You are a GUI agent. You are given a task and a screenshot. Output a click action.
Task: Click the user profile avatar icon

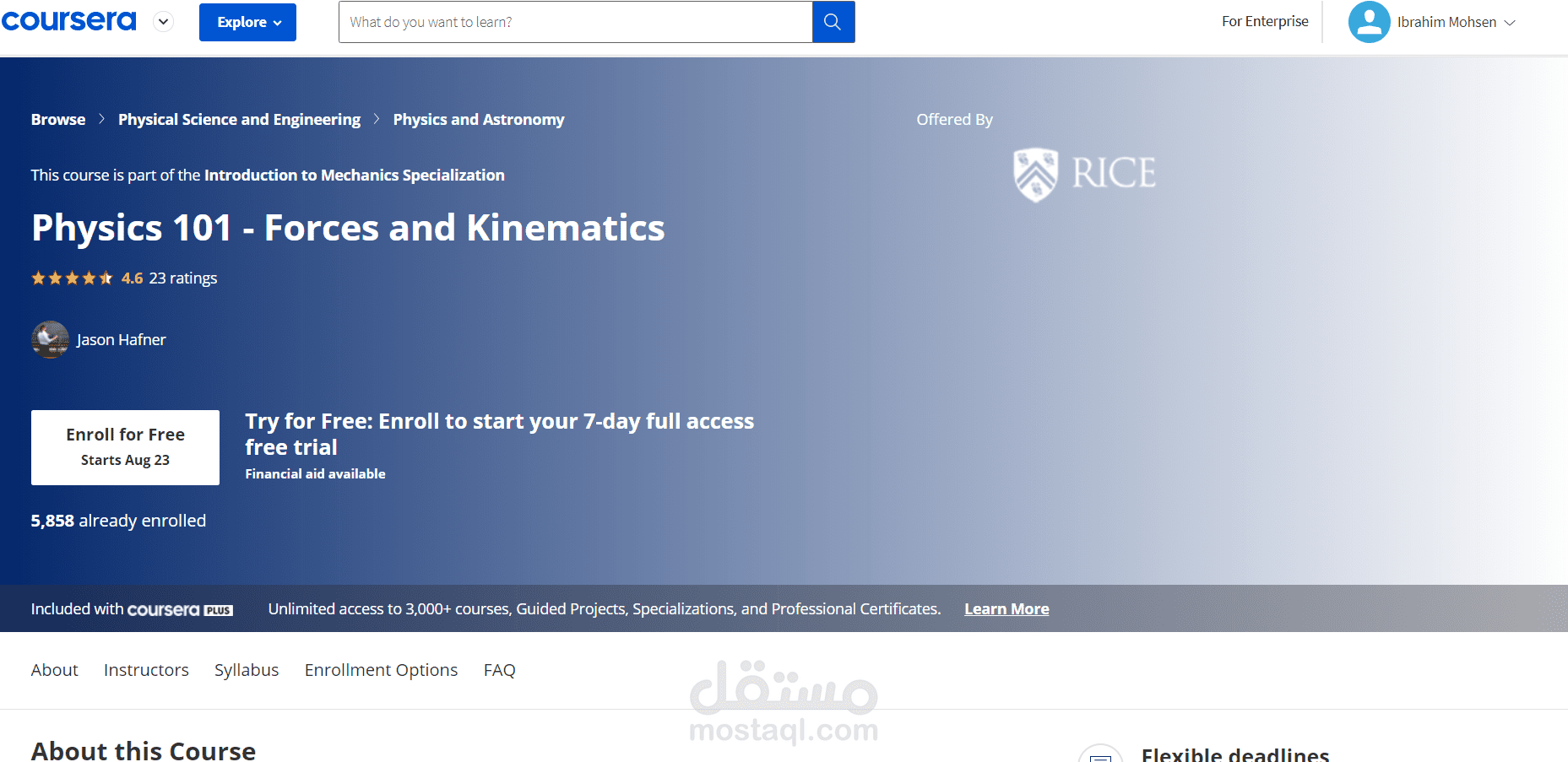coord(1369,22)
